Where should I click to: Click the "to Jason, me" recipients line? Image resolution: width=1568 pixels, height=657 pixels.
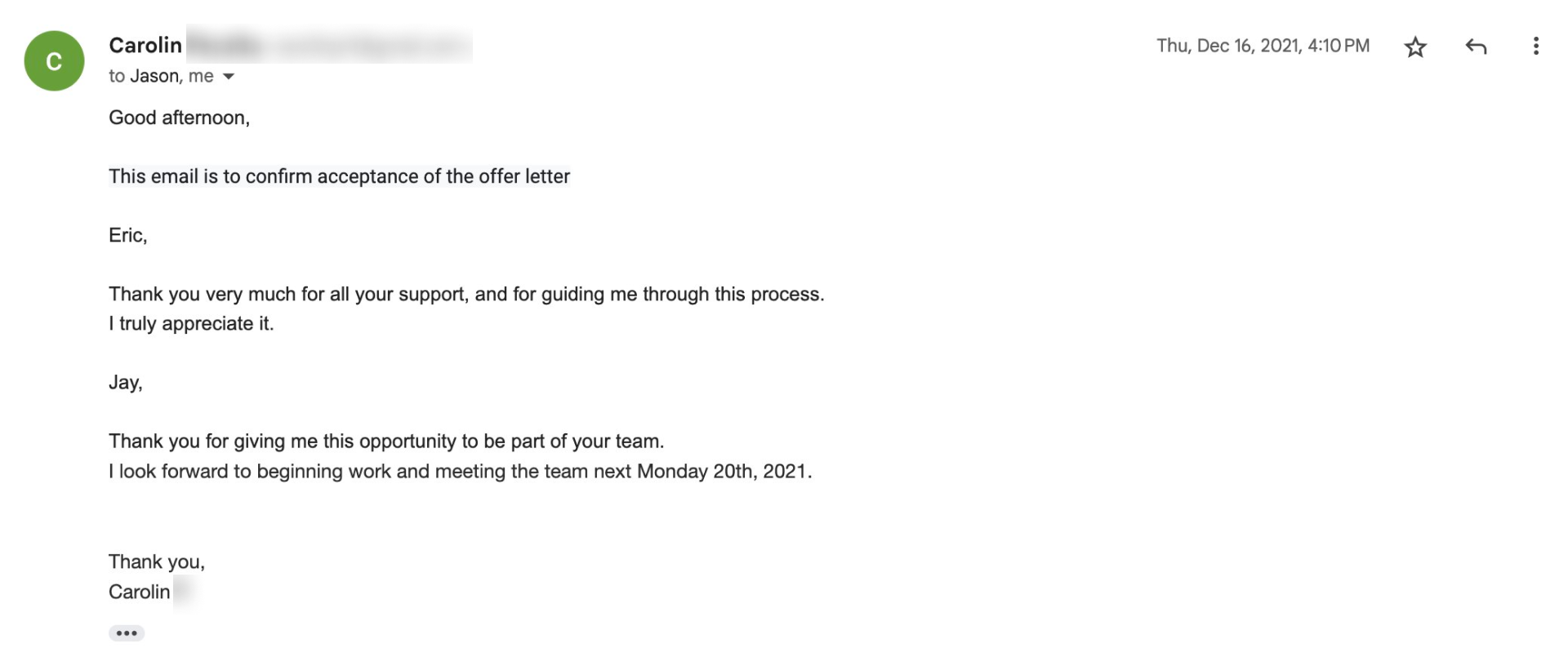click(161, 77)
